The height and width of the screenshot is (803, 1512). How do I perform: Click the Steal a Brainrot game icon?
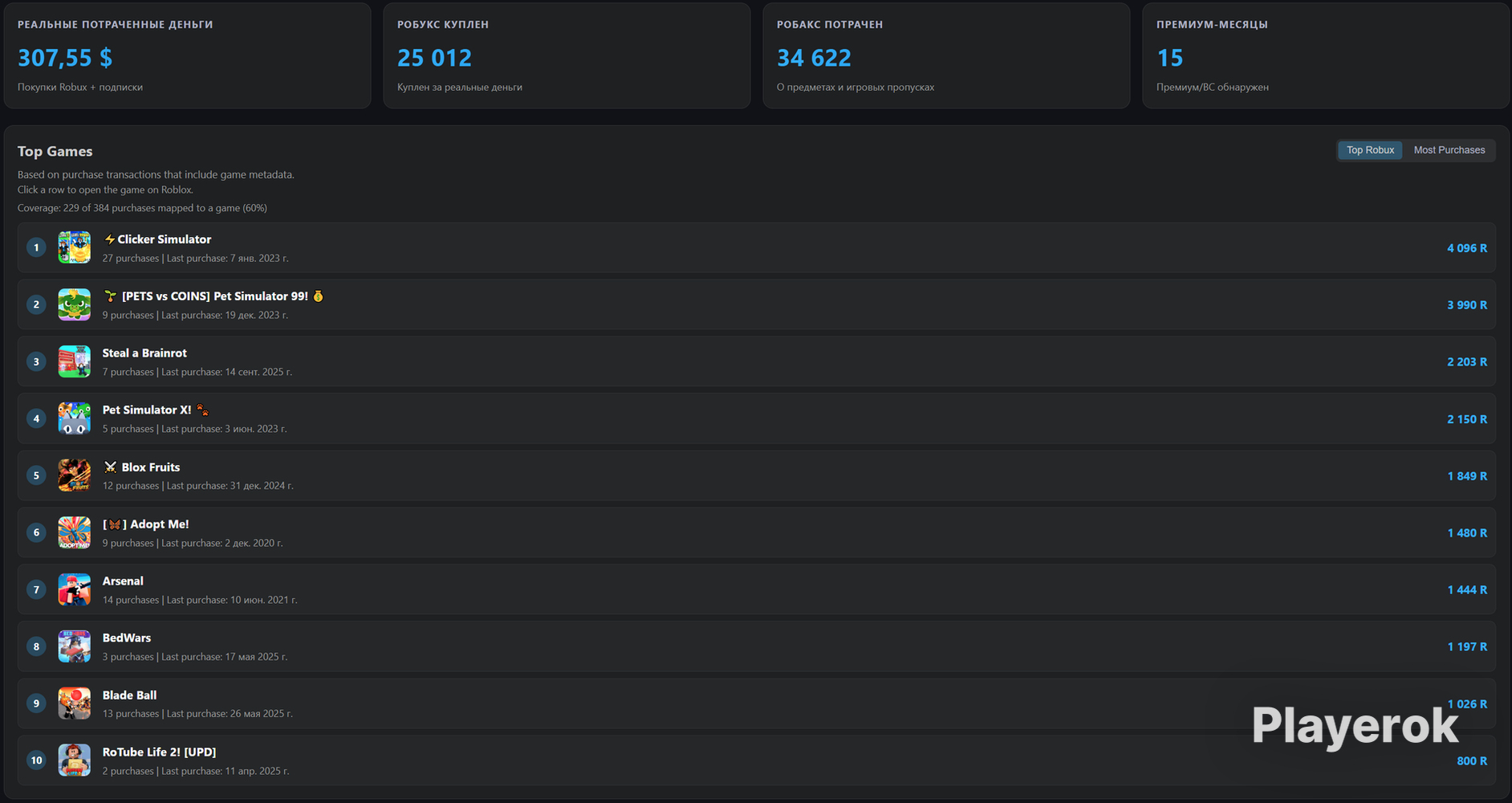[74, 361]
